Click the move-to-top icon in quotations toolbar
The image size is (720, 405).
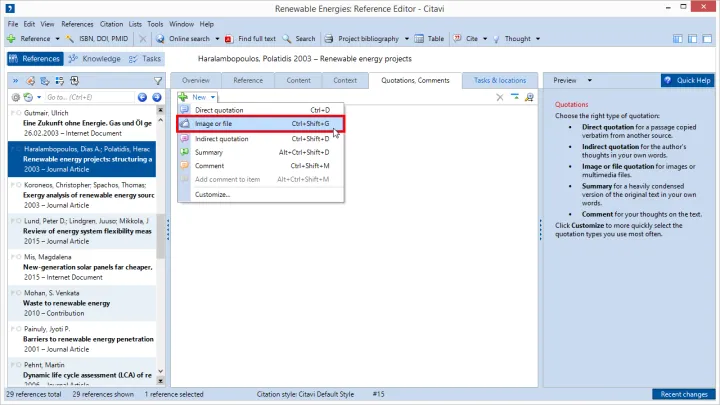tap(515, 97)
